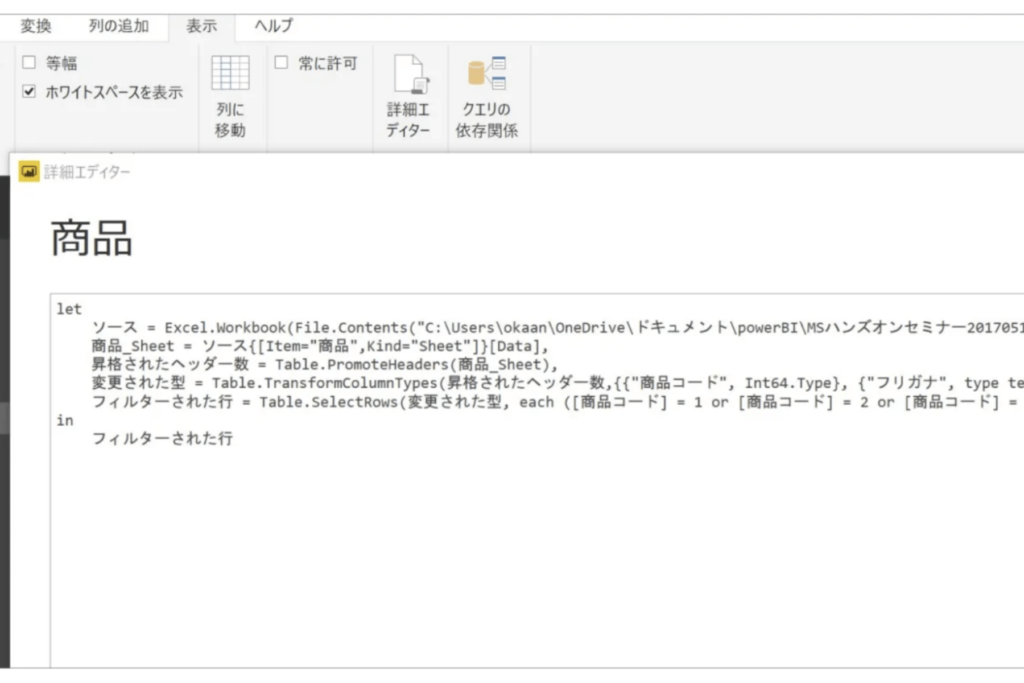
Task: Enable the 等幅 checkbox
Action: (x=29, y=63)
